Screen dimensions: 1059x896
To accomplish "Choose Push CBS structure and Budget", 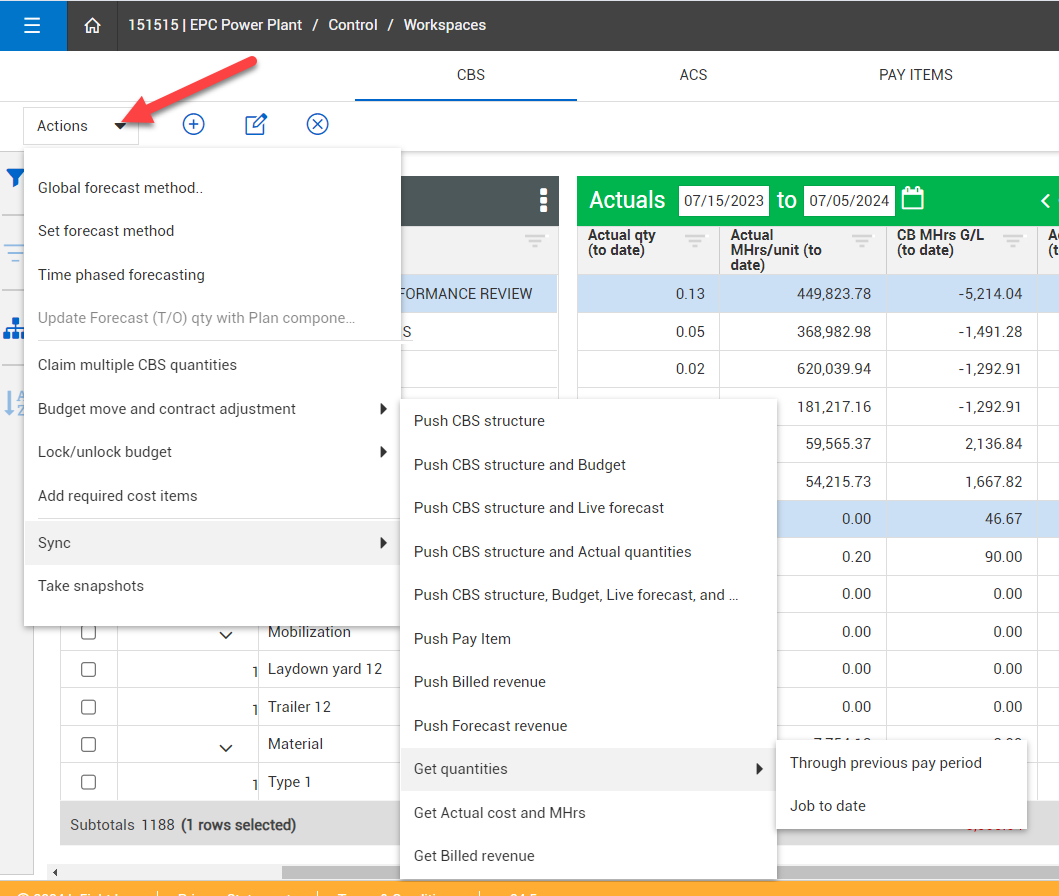I will tap(520, 465).
